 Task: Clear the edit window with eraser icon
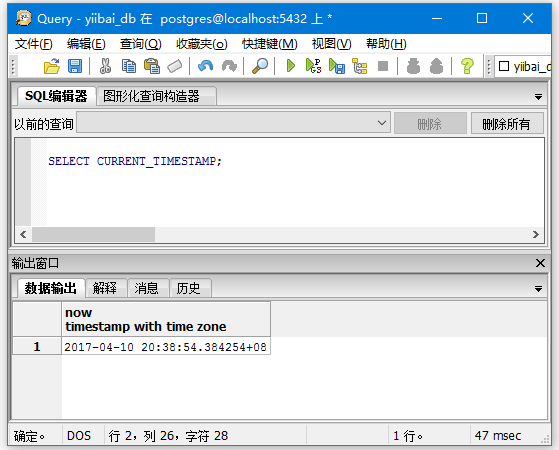(175, 66)
